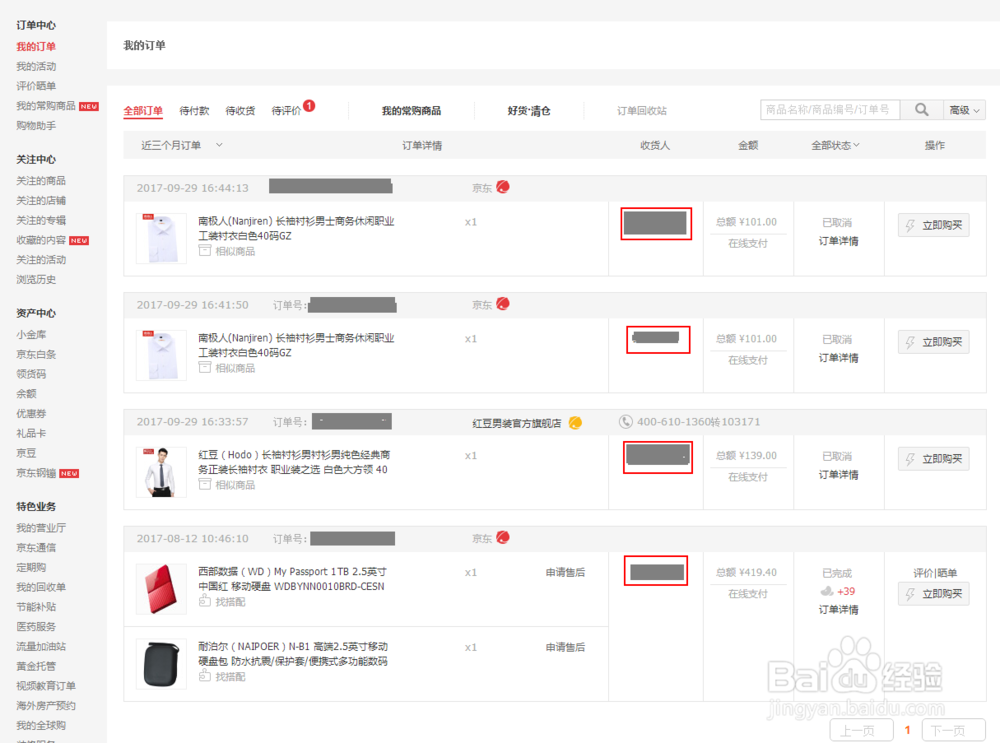Click 相似商品 icon in the 16:44:13 order
This screenshot has width=1000, height=743.
205,251
